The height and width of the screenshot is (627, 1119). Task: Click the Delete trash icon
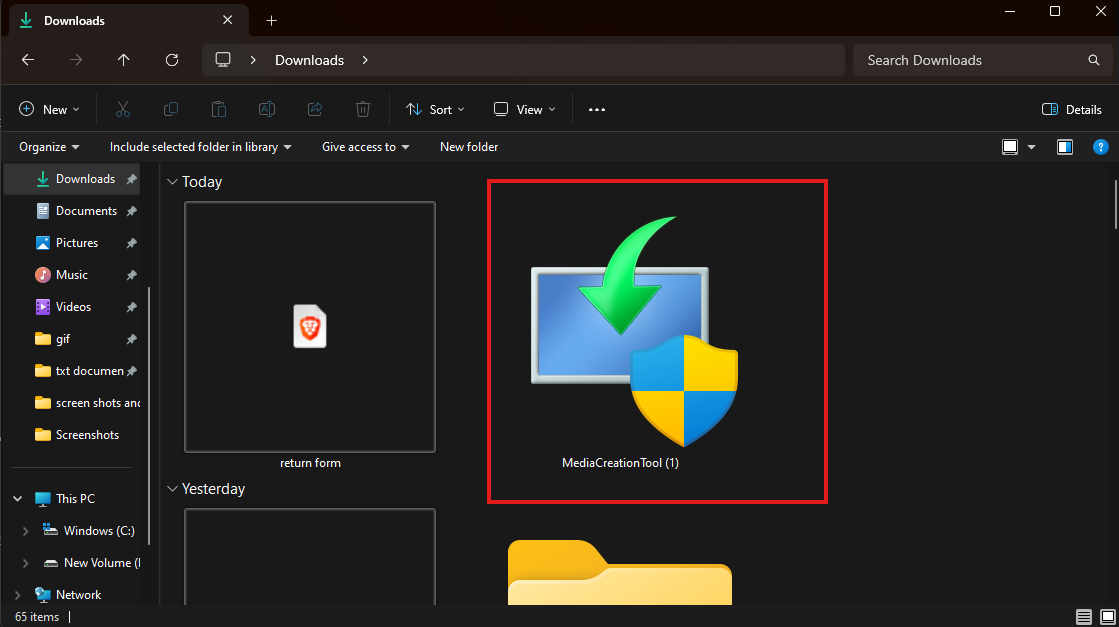pos(363,109)
